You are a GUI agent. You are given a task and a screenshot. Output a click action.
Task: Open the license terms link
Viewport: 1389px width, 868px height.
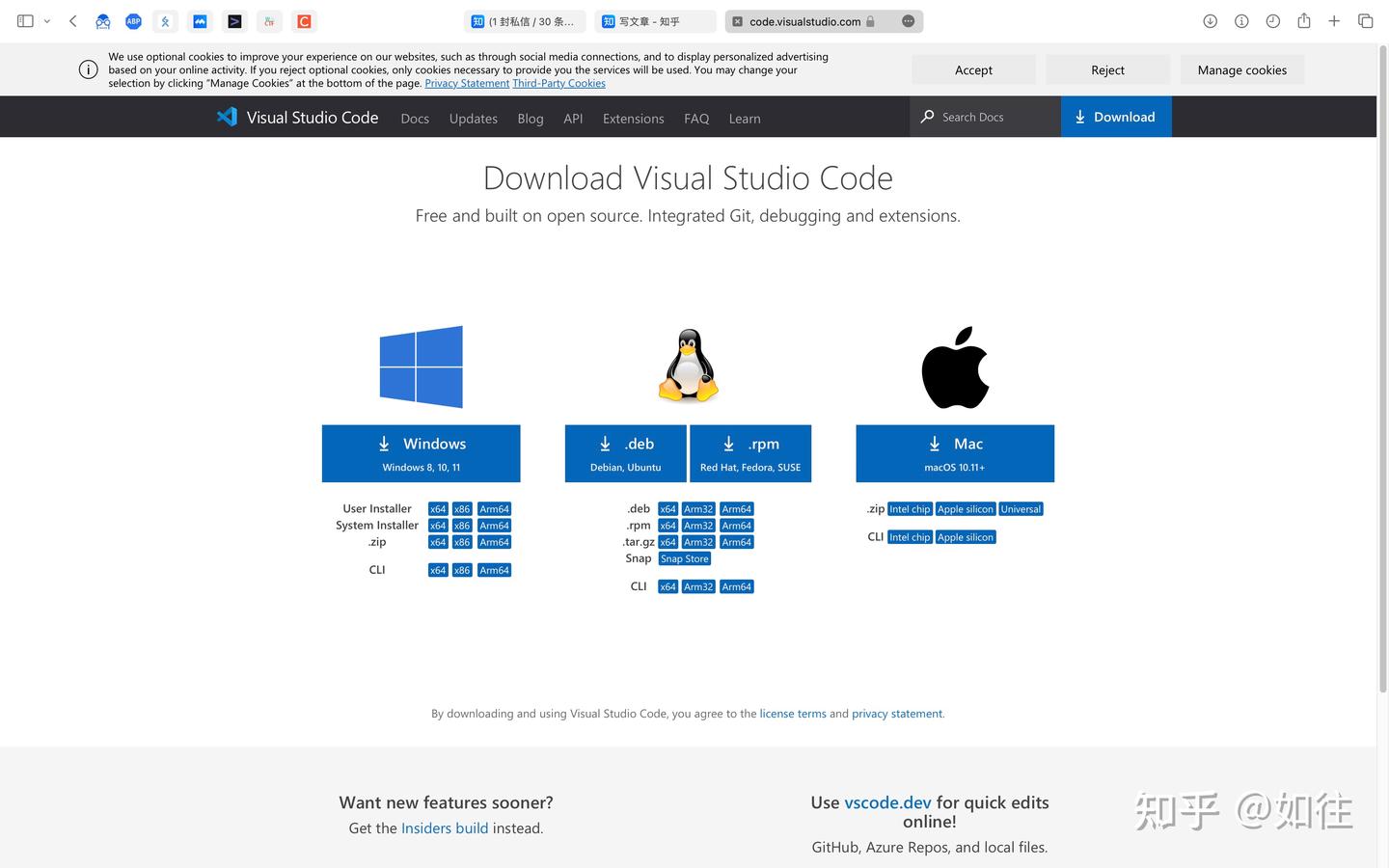pos(792,713)
